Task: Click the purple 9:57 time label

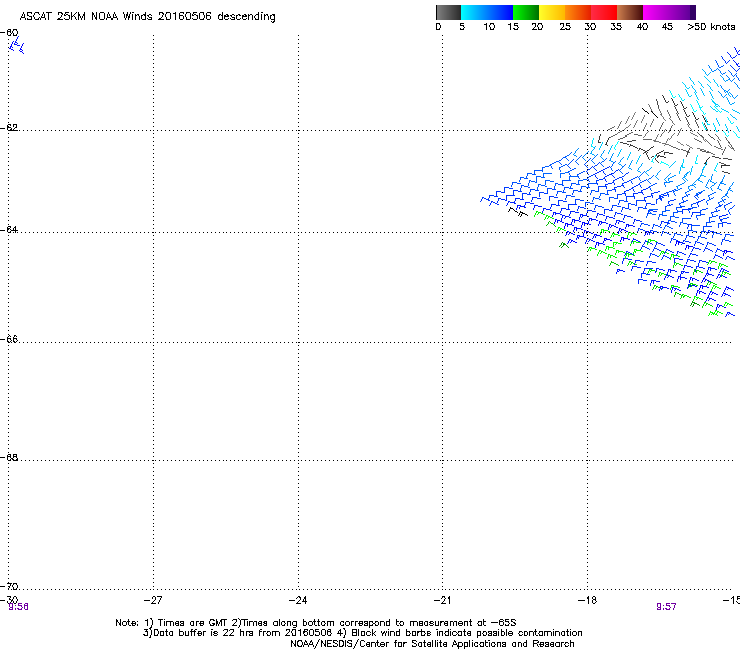Action: (x=666, y=607)
